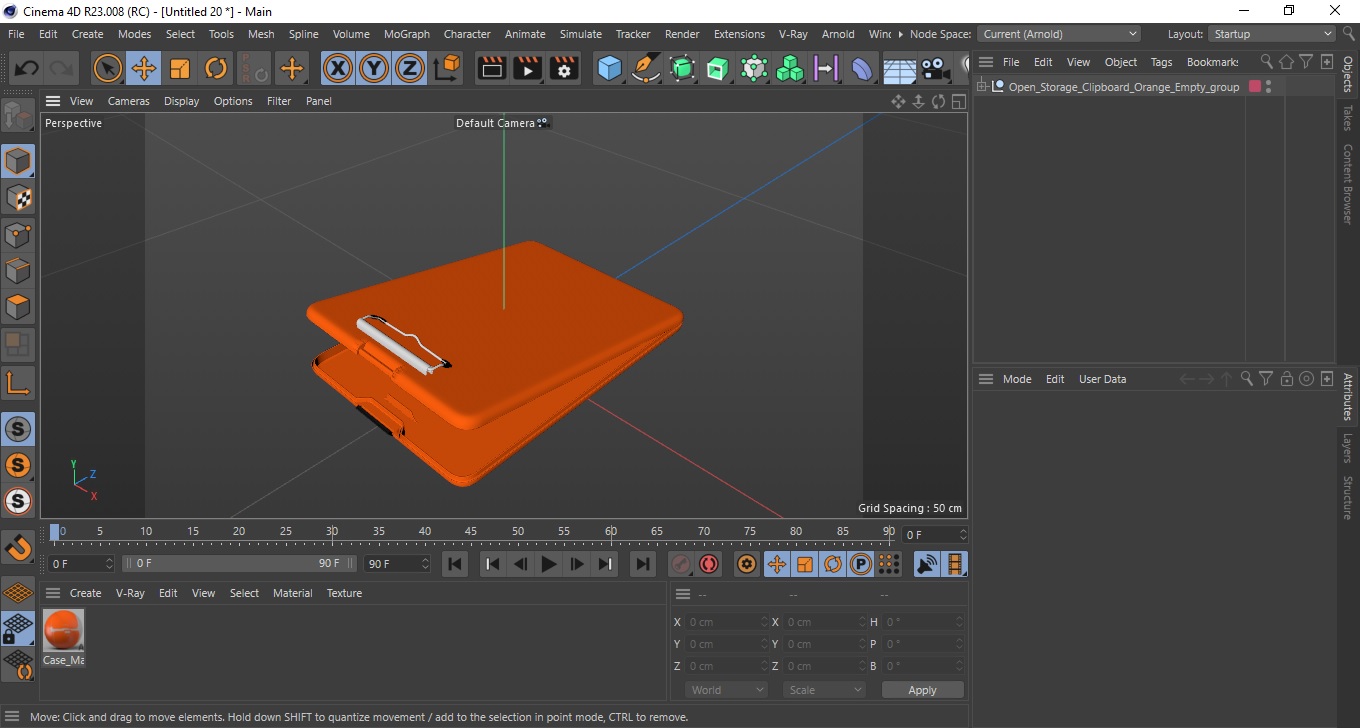Viewport: 1360px width, 728px height.
Task: Open the viewport Display menu
Action: point(182,101)
